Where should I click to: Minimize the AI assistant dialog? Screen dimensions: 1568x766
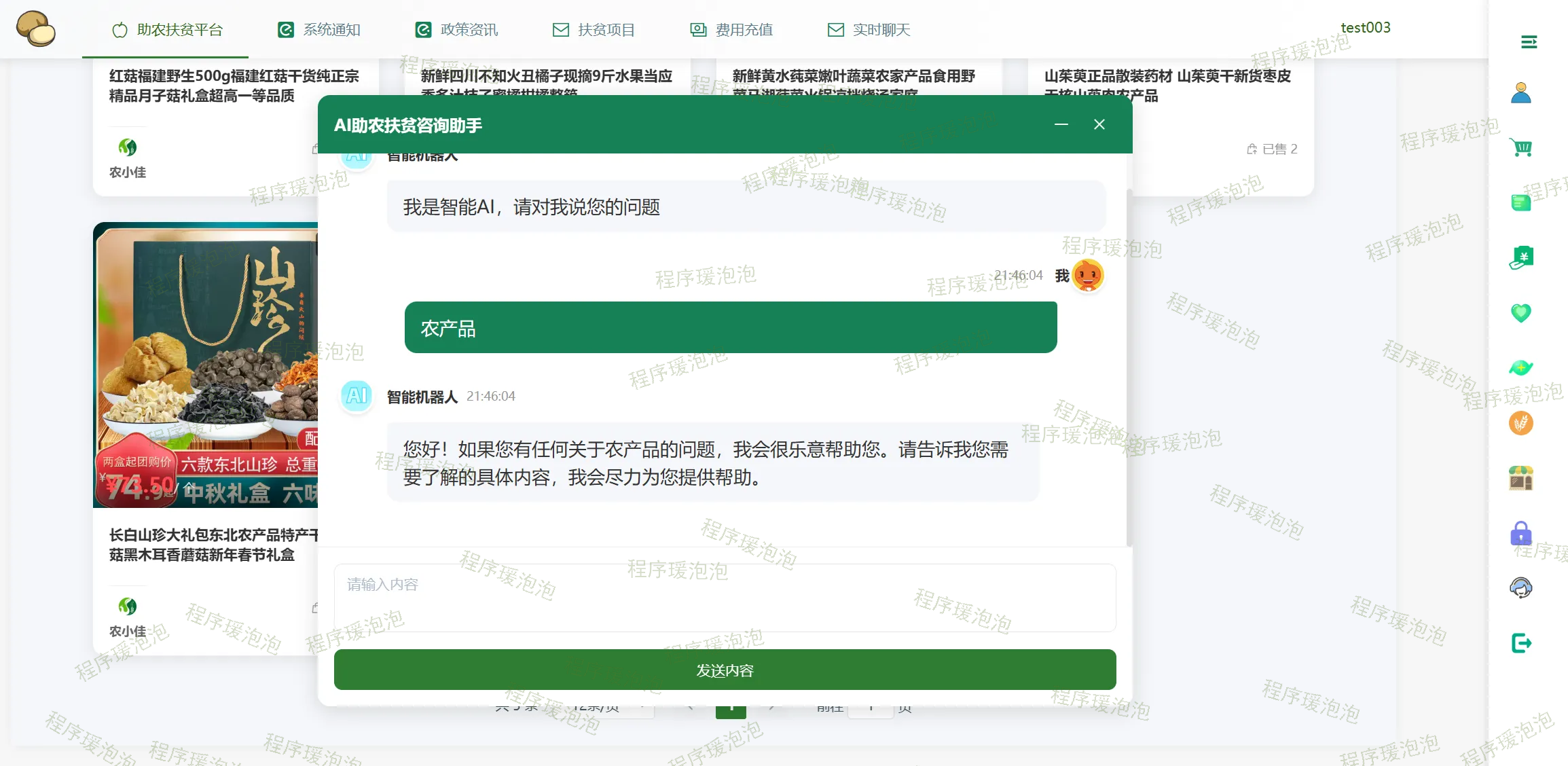[x=1061, y=124]
